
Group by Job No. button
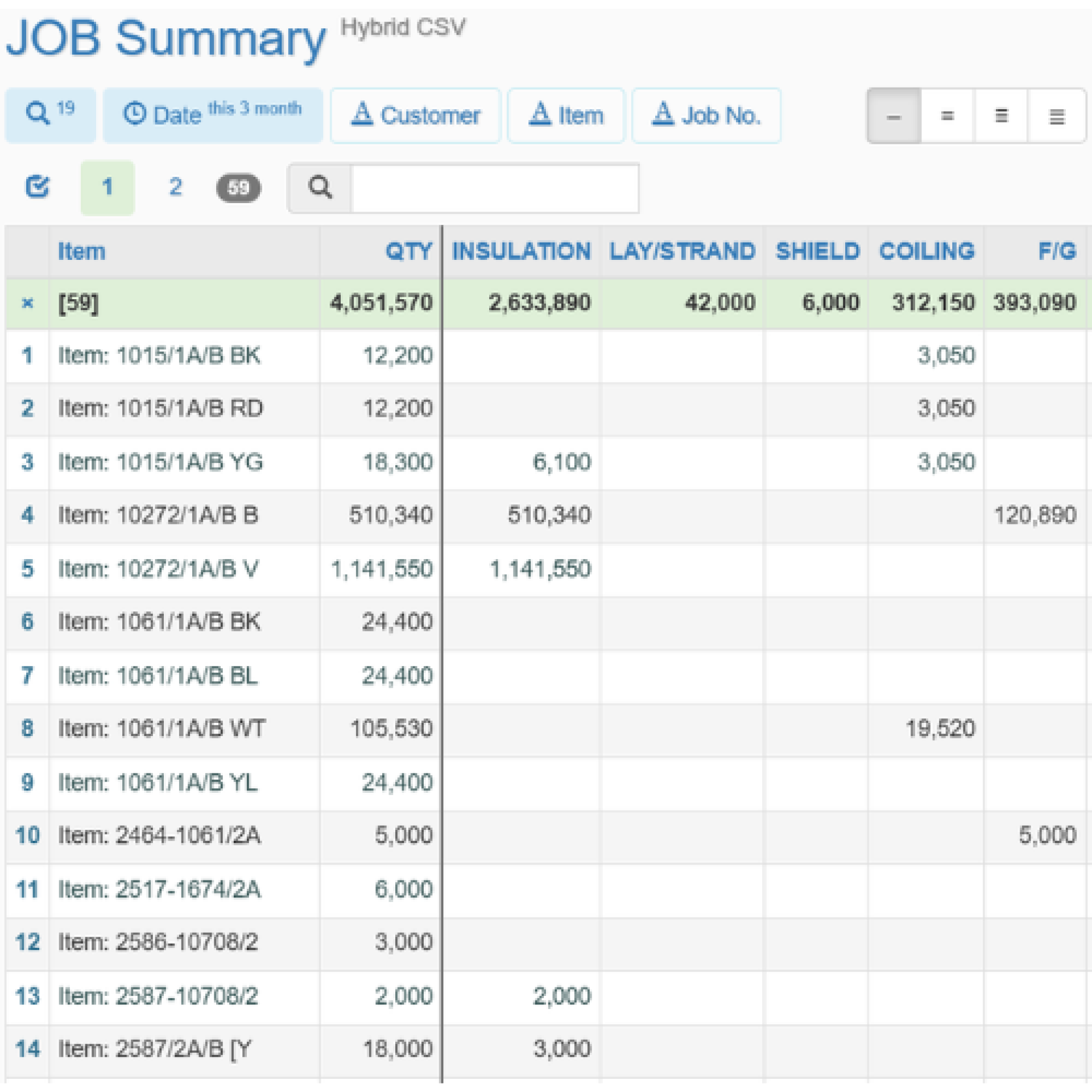point(706,115)
